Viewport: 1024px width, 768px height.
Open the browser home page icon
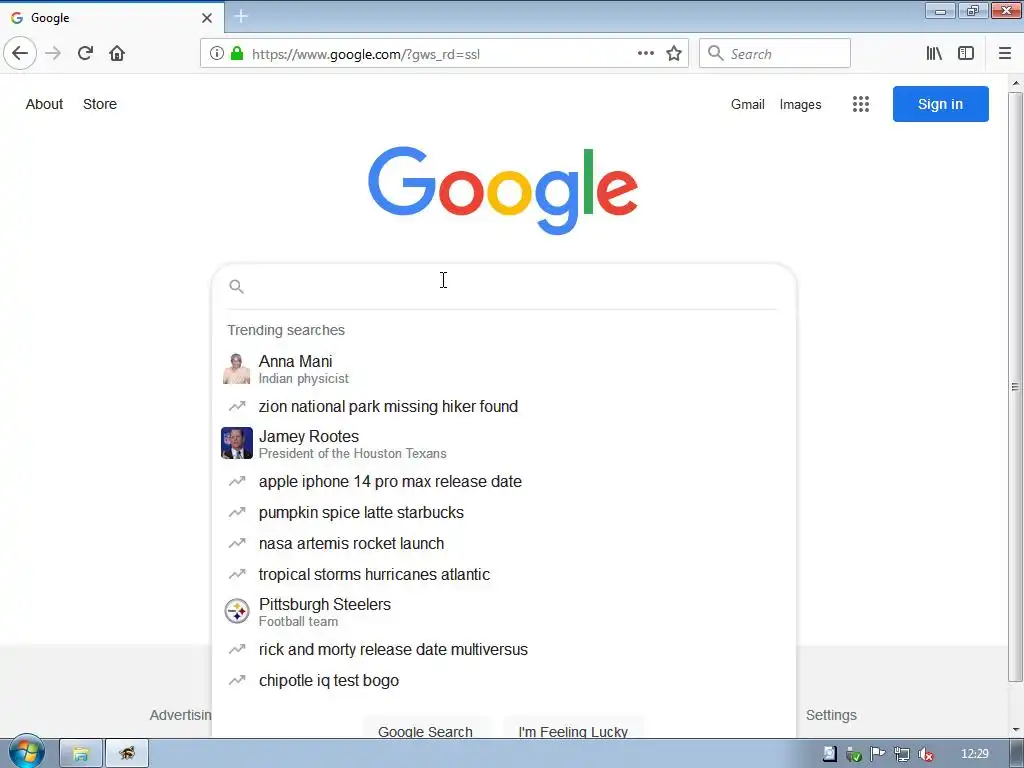[x=117, y=54]
